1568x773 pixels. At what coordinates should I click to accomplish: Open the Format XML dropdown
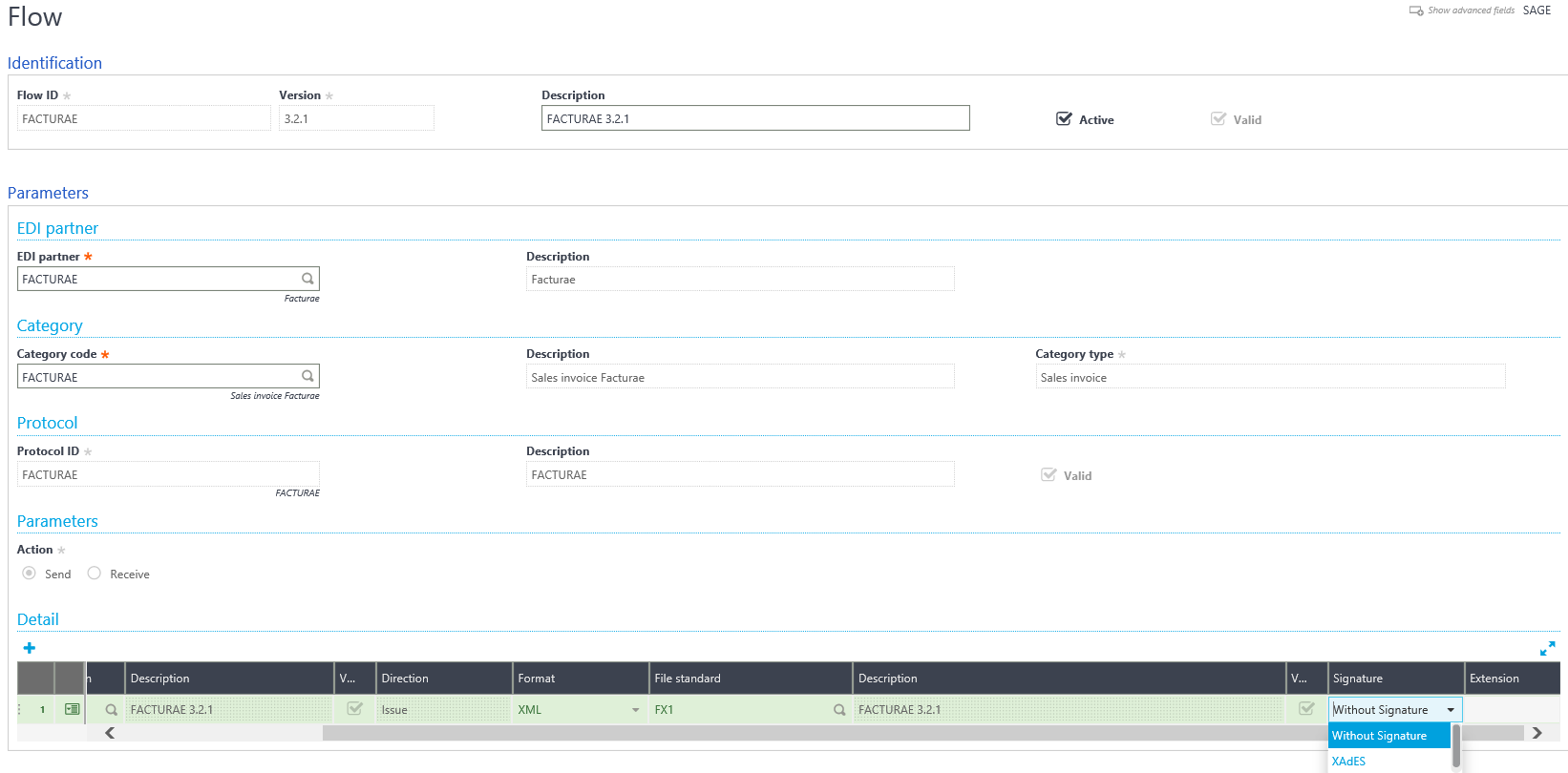pyautogui.click(x=635, y=710)
